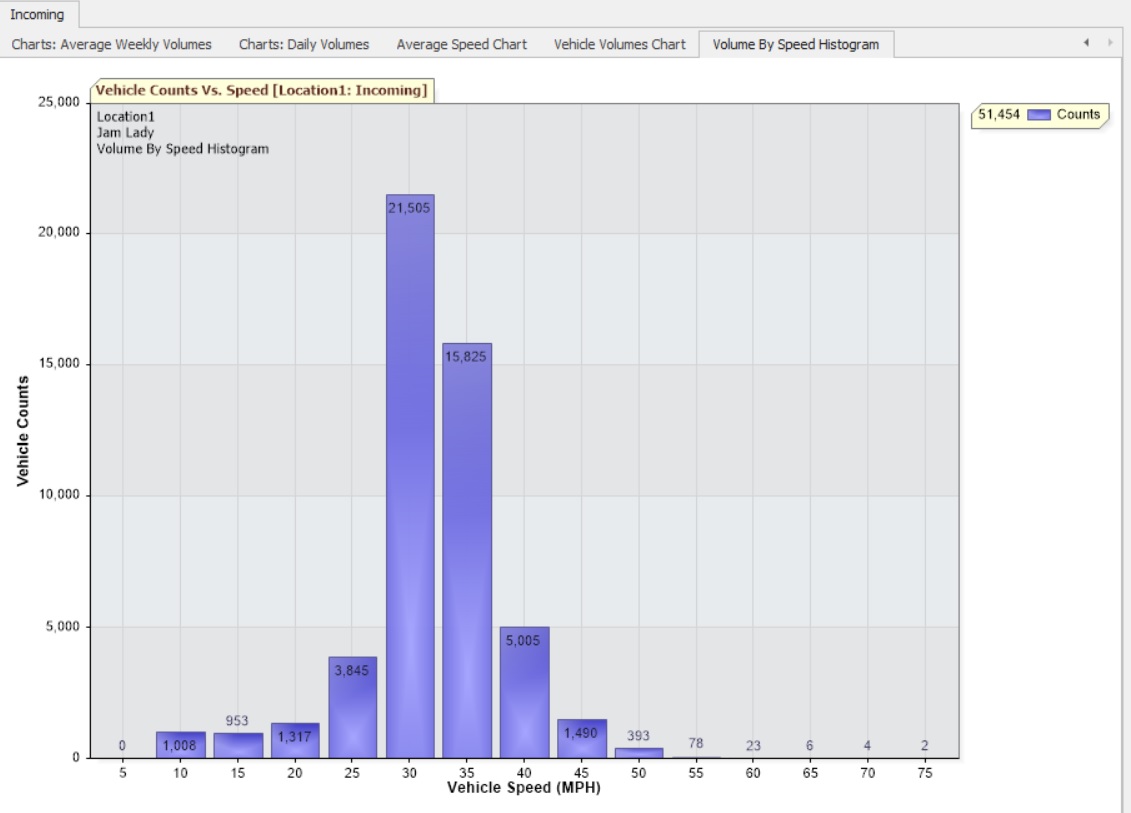Click the 51,454 total in legend

click(999, 114)
